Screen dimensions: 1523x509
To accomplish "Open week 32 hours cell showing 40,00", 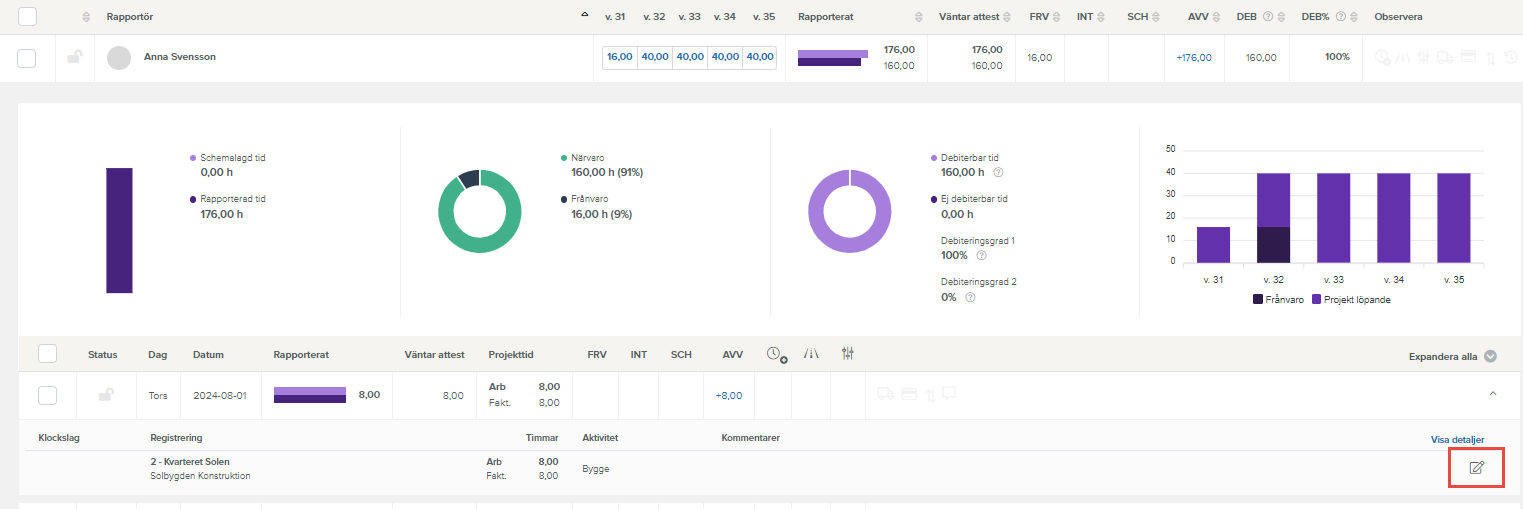I will click(x=655, y=57).
